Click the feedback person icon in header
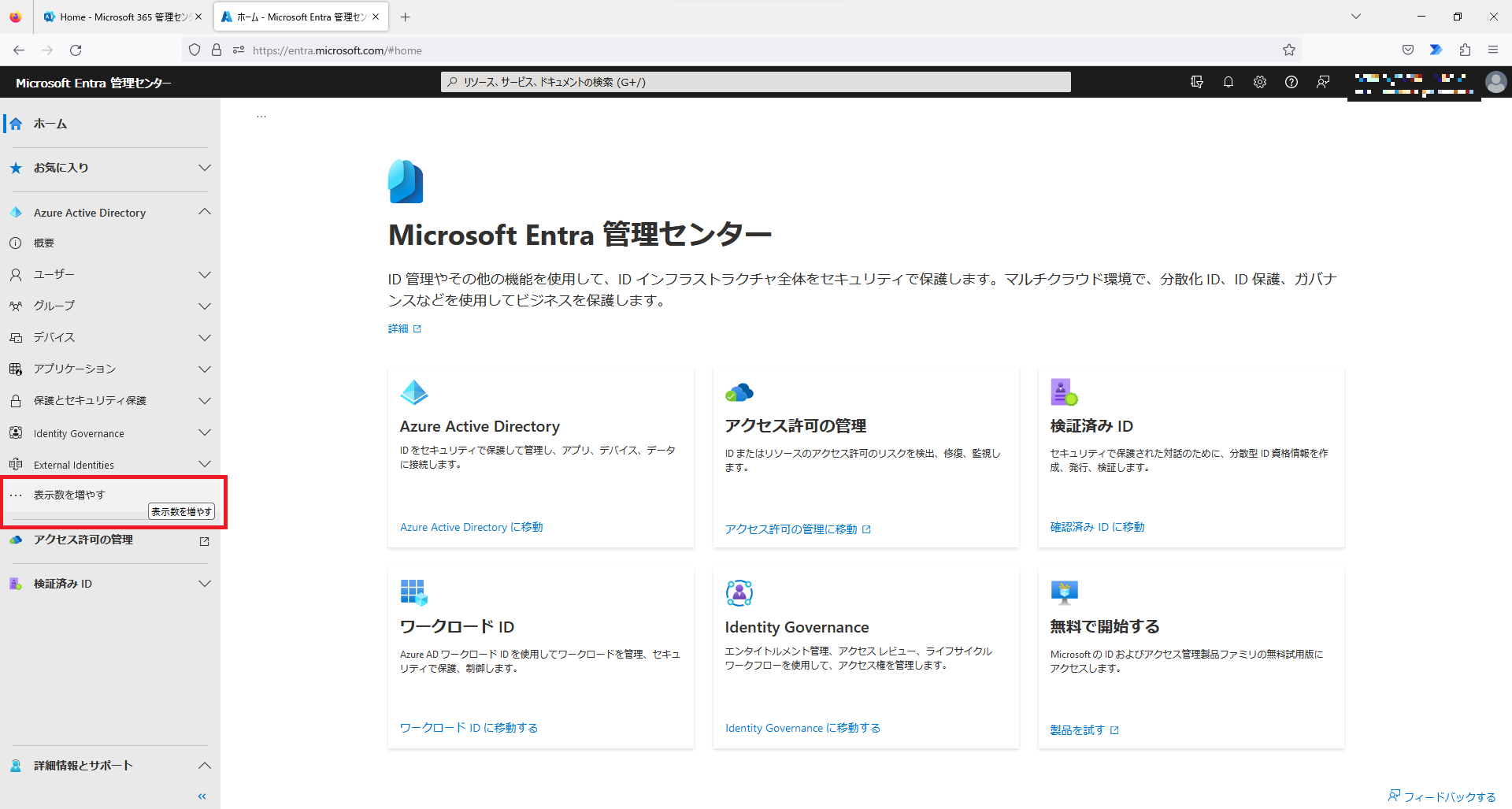Screen dimensions: 1512x809 [1323, 82]
